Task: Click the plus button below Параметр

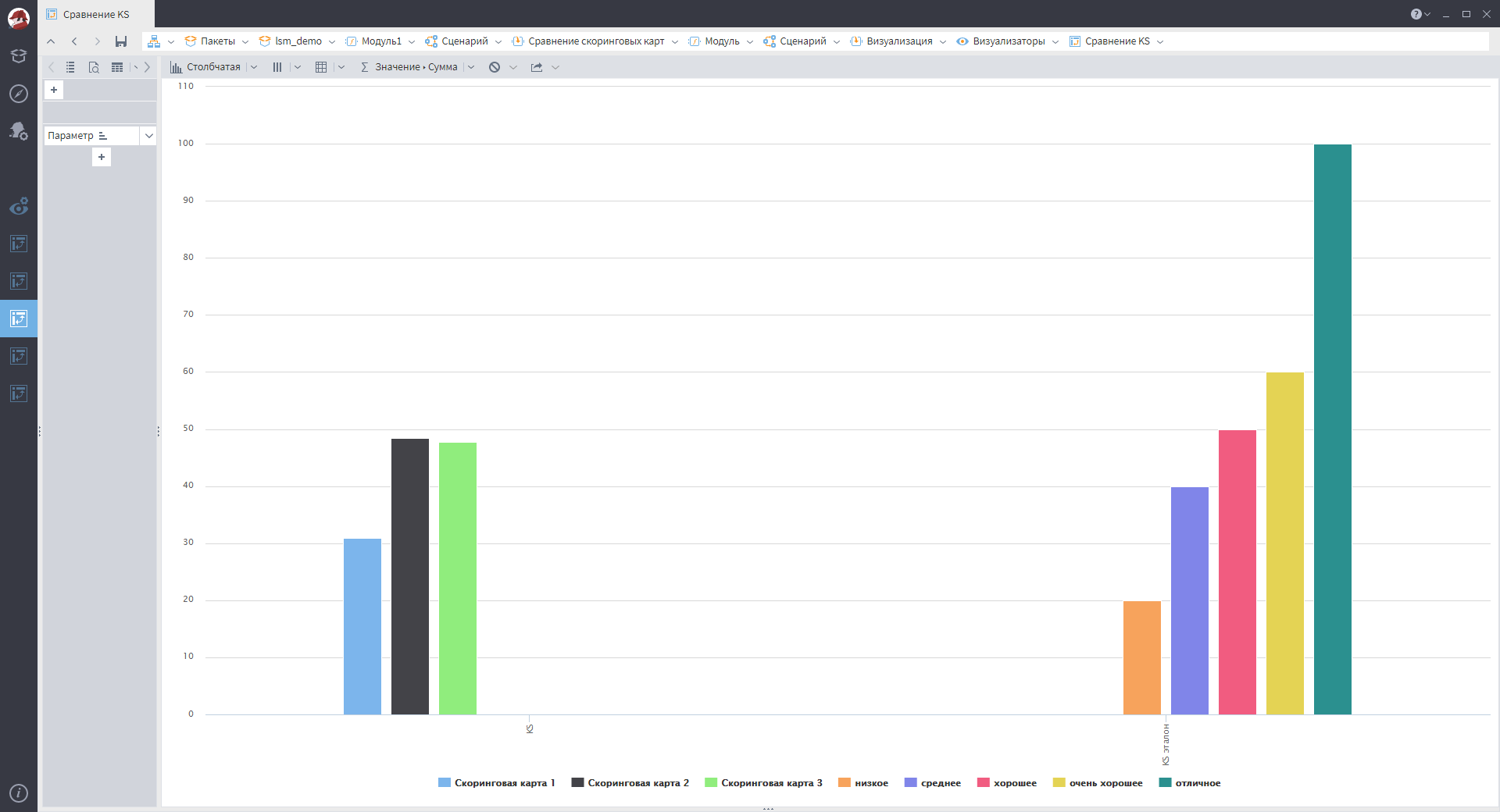Action: pos(102,157)
